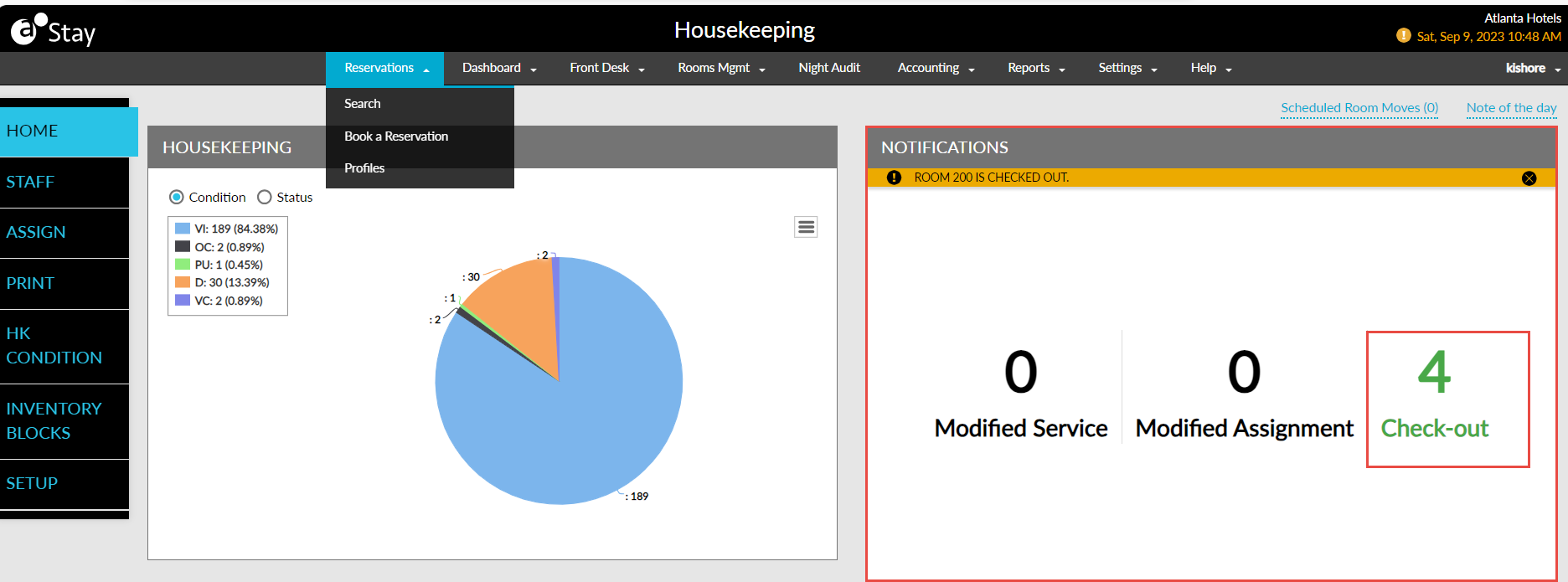This screenshot has height=582, width=1568.
Task: Click the green PU legend marker
Action: click(x=183, y=265)
